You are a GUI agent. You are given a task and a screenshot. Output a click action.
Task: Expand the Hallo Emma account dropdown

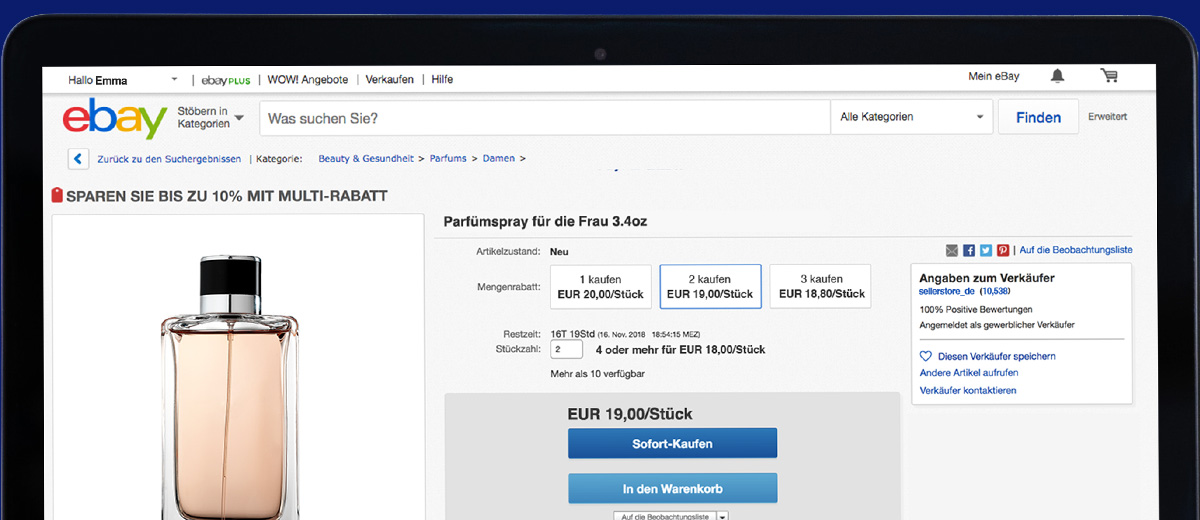pos(174,80)
